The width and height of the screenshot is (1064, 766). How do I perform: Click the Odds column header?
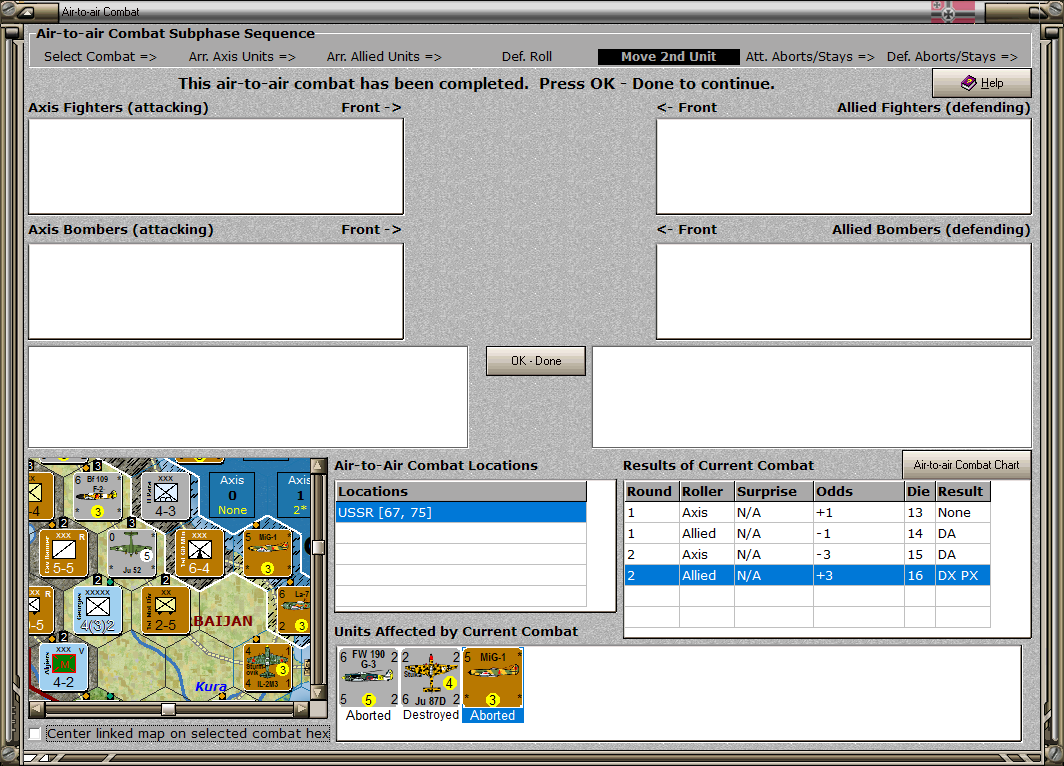click(x=859, y=491)
